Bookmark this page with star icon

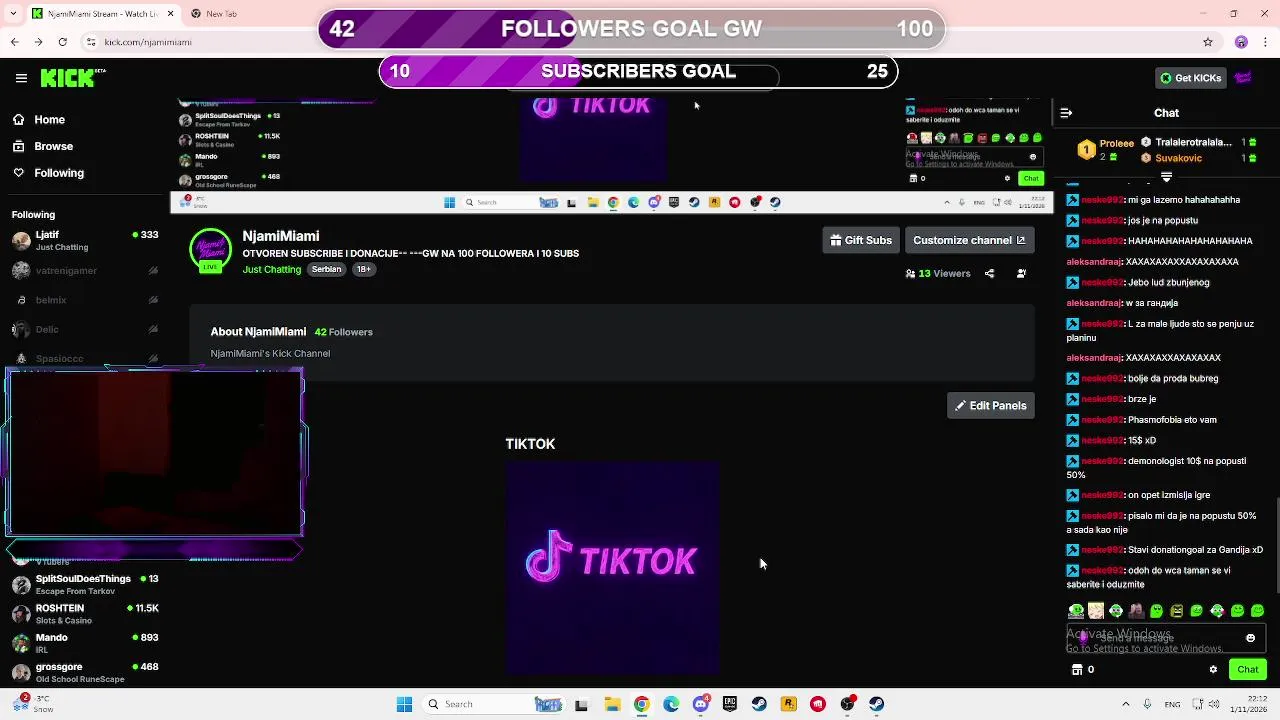click(1208, 42)
